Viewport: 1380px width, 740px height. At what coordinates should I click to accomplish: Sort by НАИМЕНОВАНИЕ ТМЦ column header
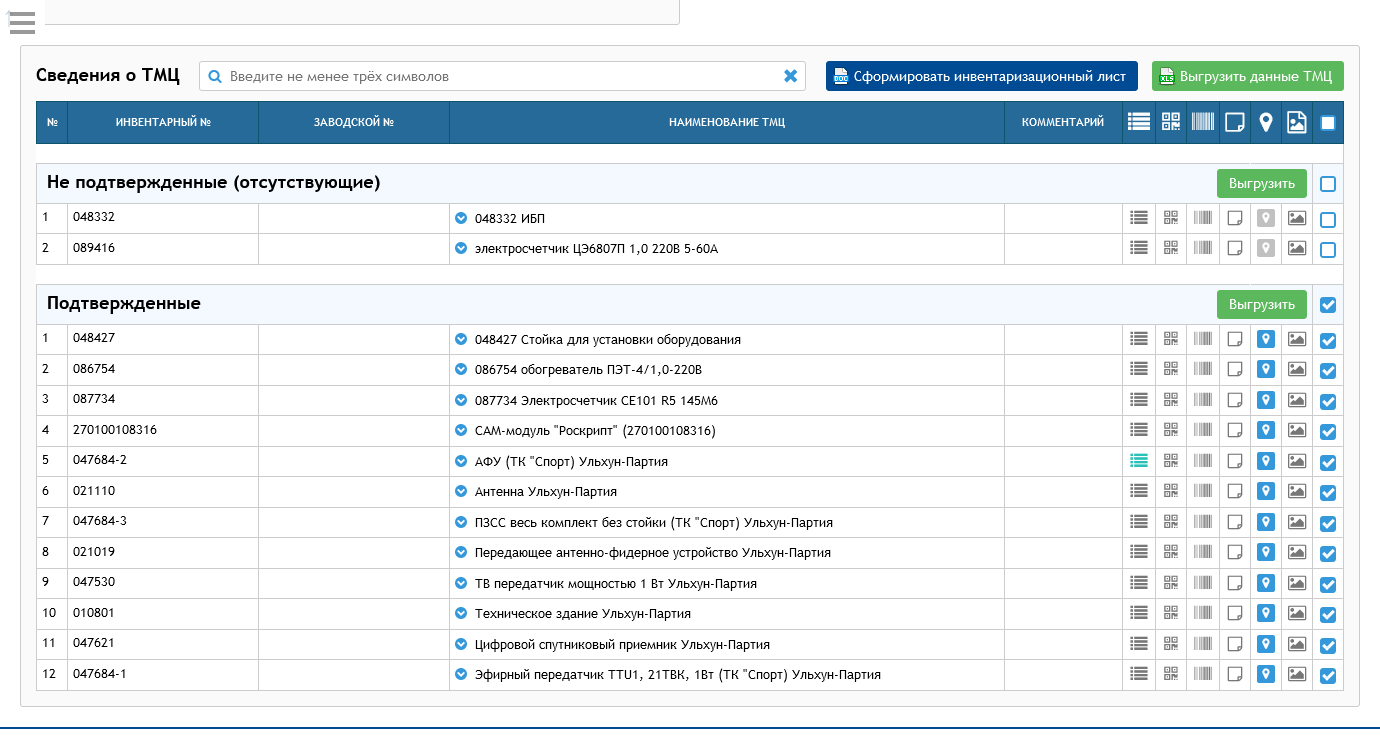tap(727, 122)
